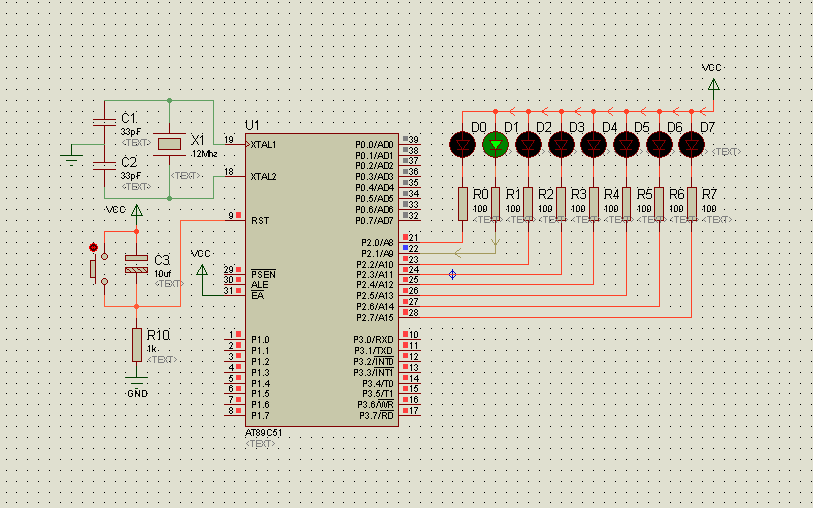The height and width of the screenshot is (508, 813).
Task: Click the reset push button switch
Action: pyautogui.click(x=99, y=269)
